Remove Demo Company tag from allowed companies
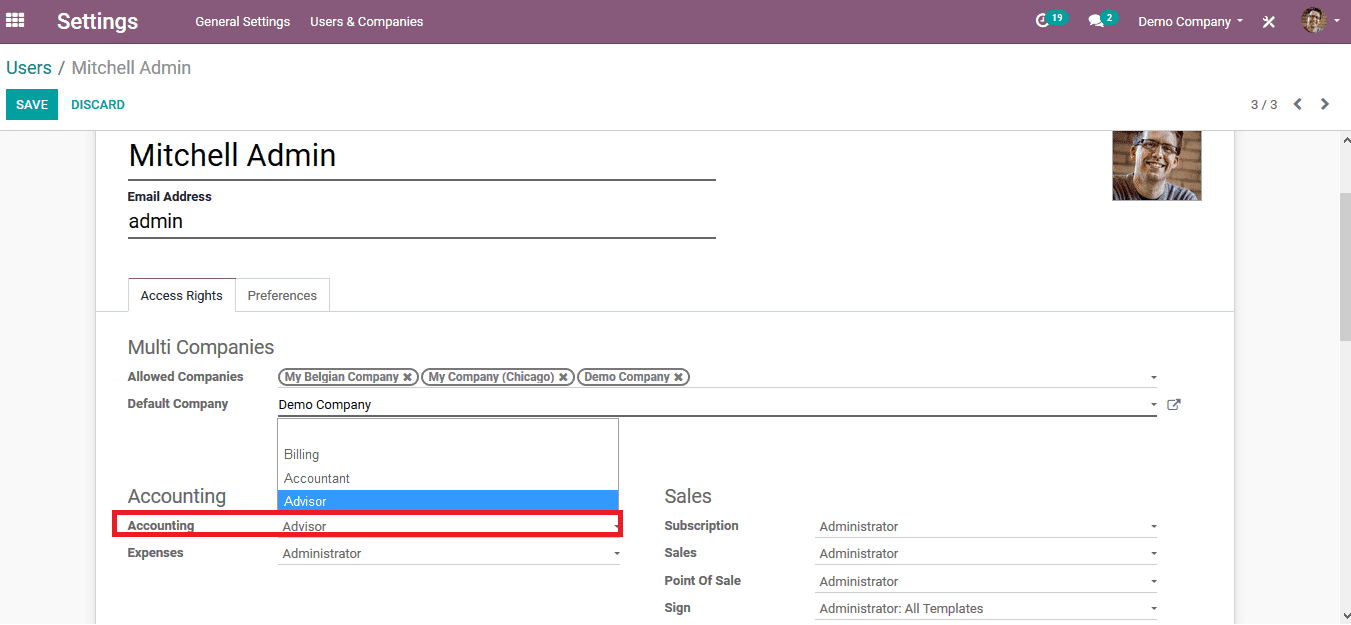This screenshot has width=1351, height=625. 678,377
